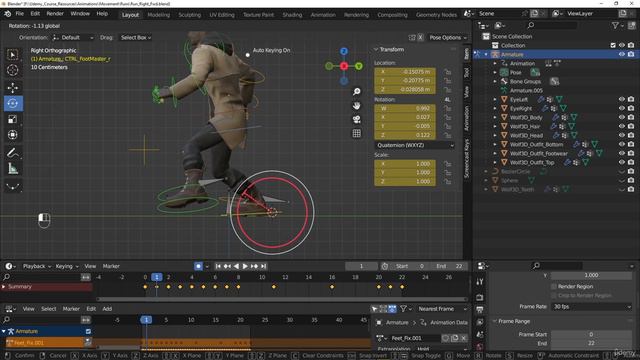Jump to the first frame
The image size is (640, 360).
coord(218,266)
